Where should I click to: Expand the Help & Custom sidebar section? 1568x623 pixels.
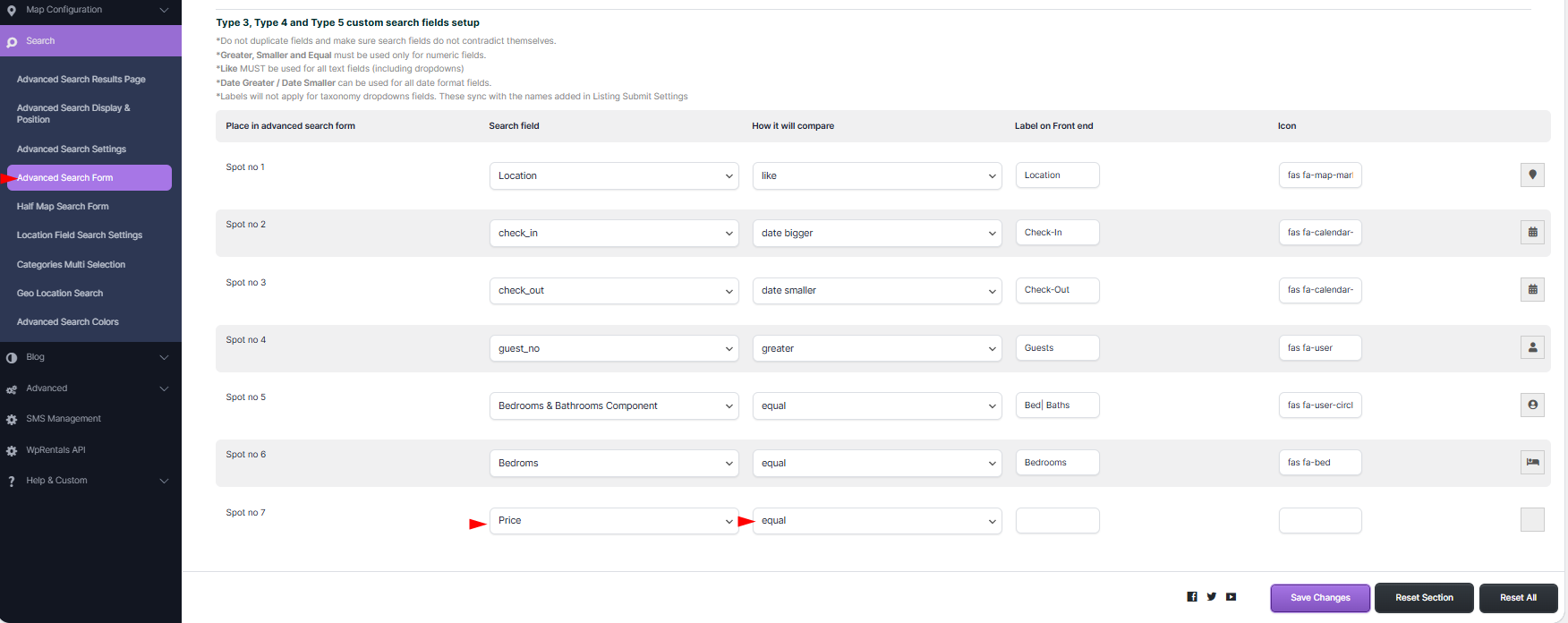click(x=89, y=481)
